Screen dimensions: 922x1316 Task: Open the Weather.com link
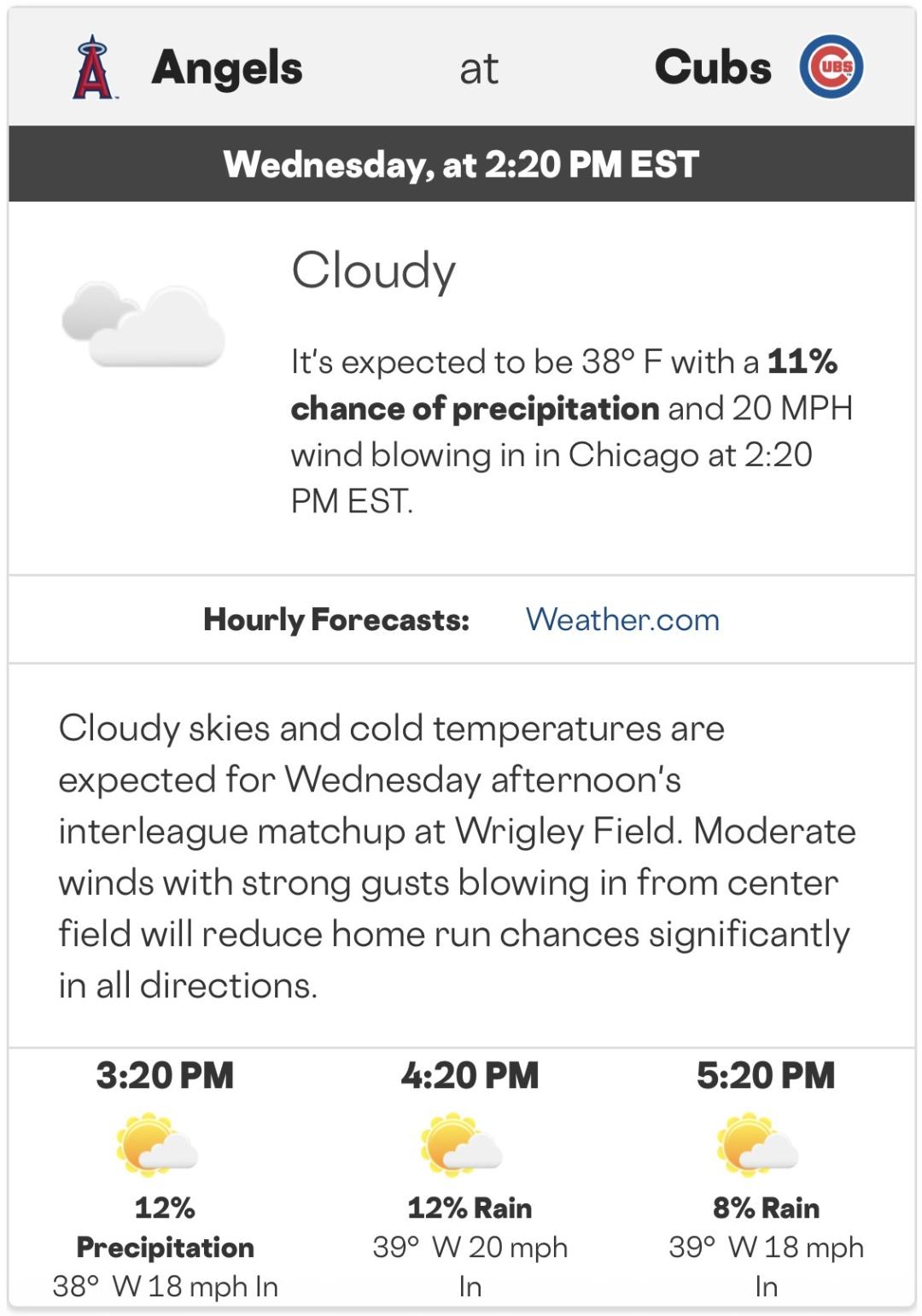pyautogui.click(x=622, y=619)
